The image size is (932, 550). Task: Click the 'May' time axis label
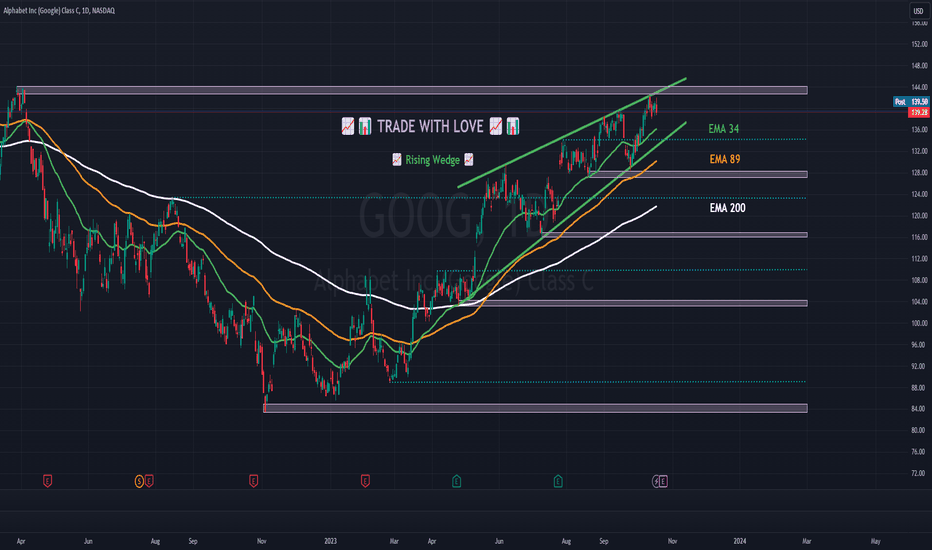tap(876, 541)
